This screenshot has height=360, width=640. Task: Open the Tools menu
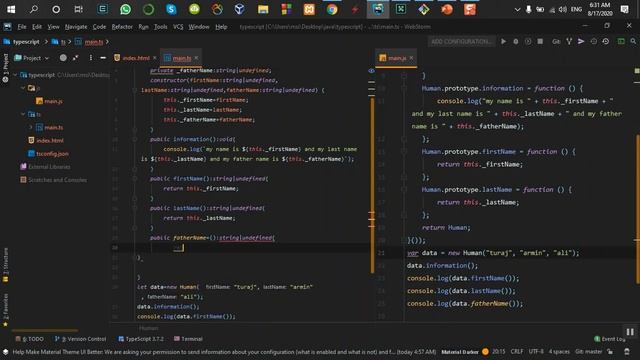coord(160,27)
